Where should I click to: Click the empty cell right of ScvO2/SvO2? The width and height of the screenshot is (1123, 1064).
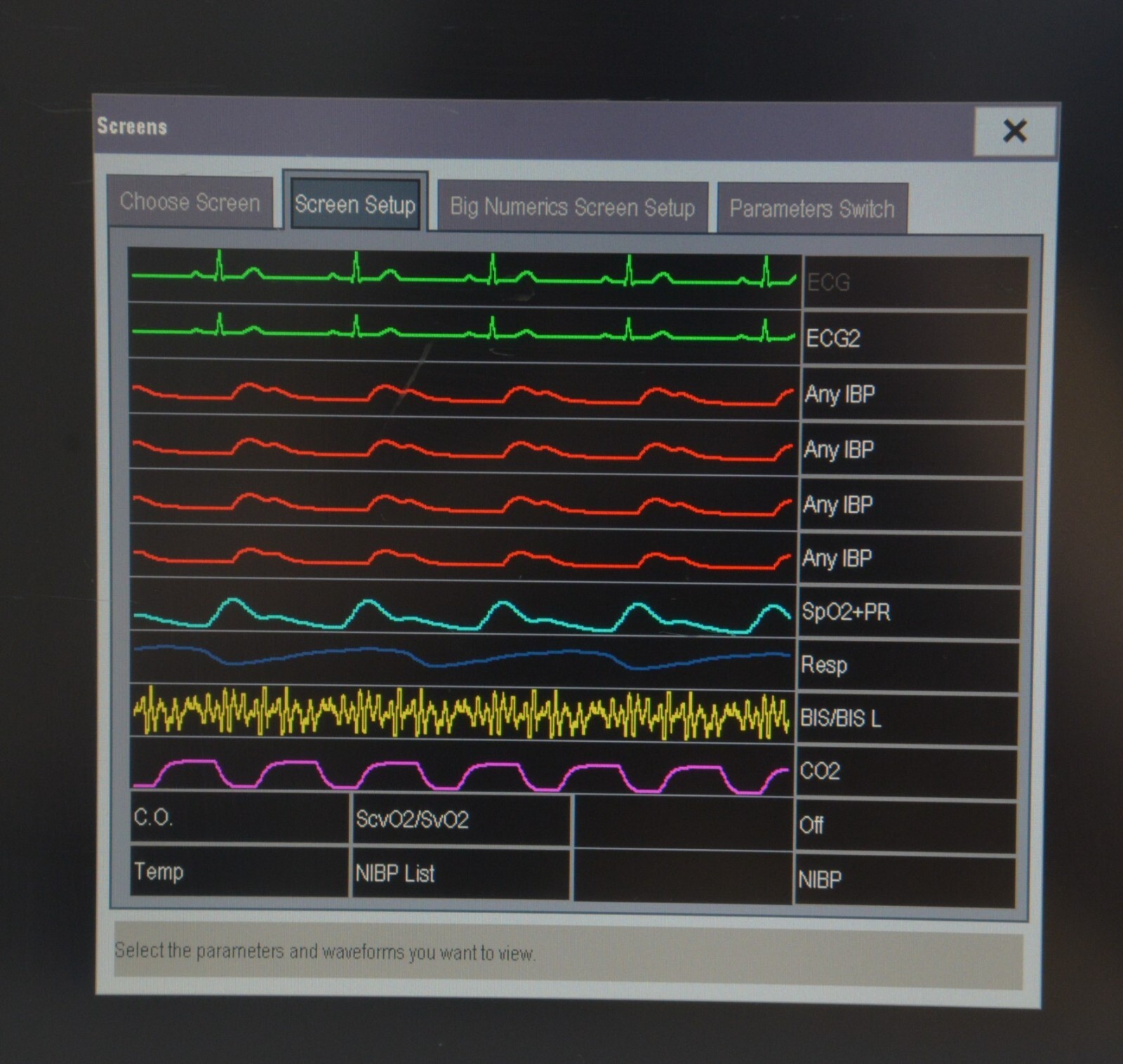point(683,822)
